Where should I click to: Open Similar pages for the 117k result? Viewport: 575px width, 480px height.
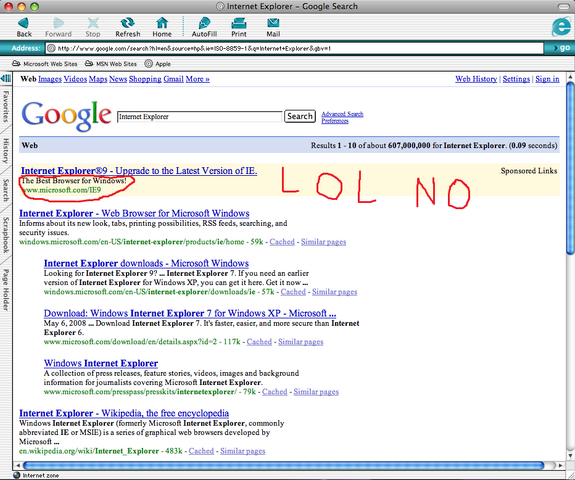click(x=301, y=342)
